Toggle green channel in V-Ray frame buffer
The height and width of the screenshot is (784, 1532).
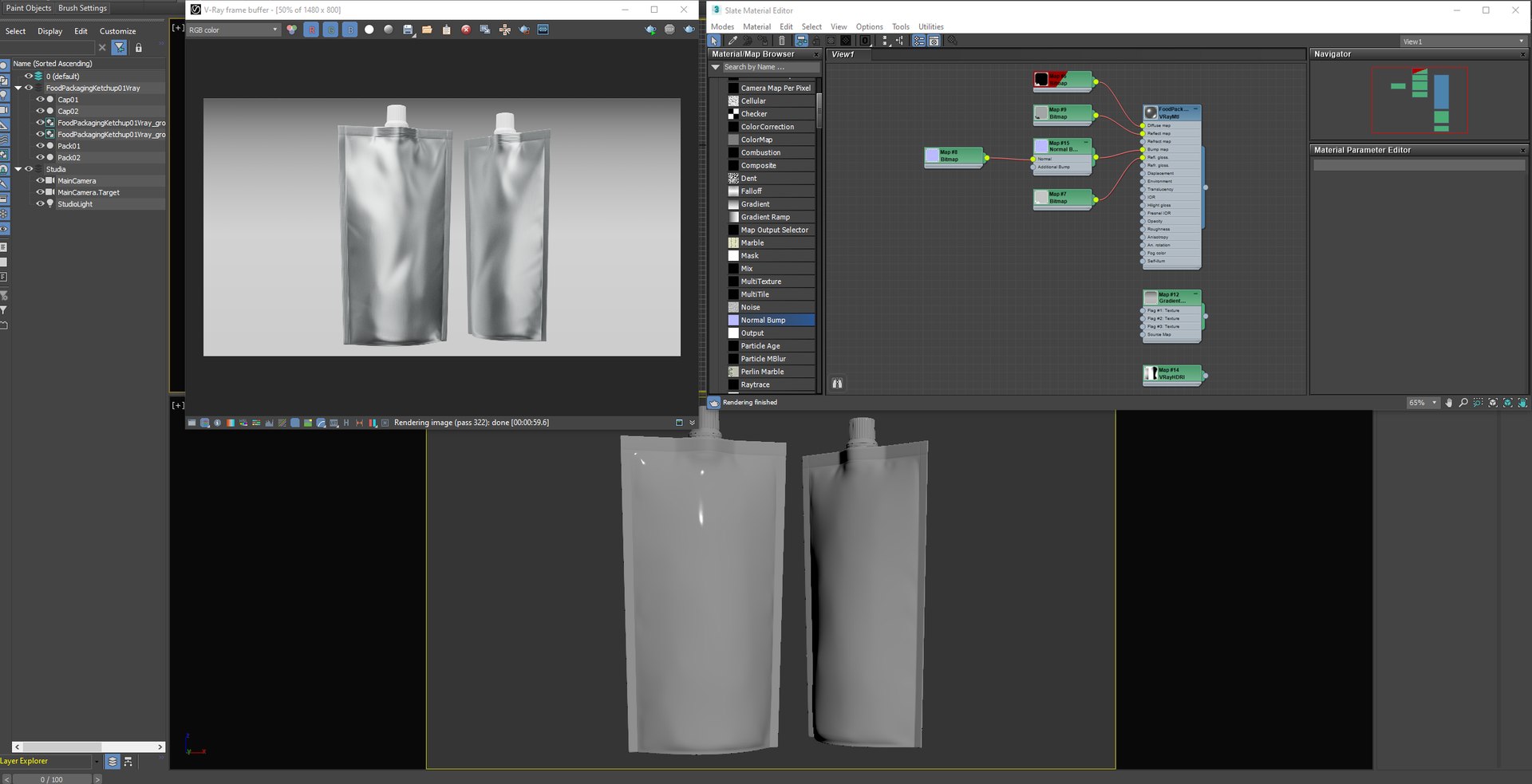(330, 30)
